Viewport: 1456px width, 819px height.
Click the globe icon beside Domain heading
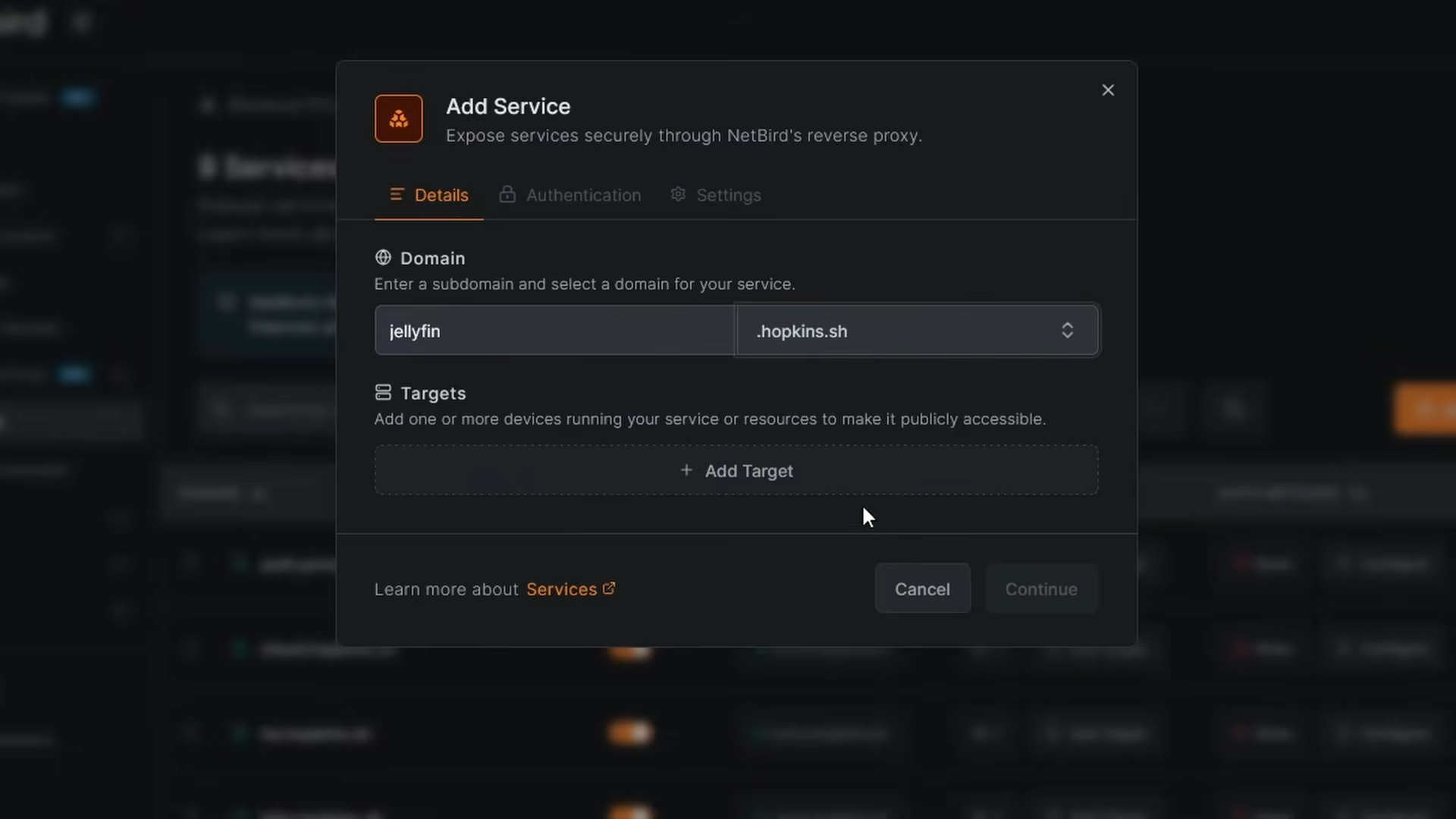click(382, 257)
